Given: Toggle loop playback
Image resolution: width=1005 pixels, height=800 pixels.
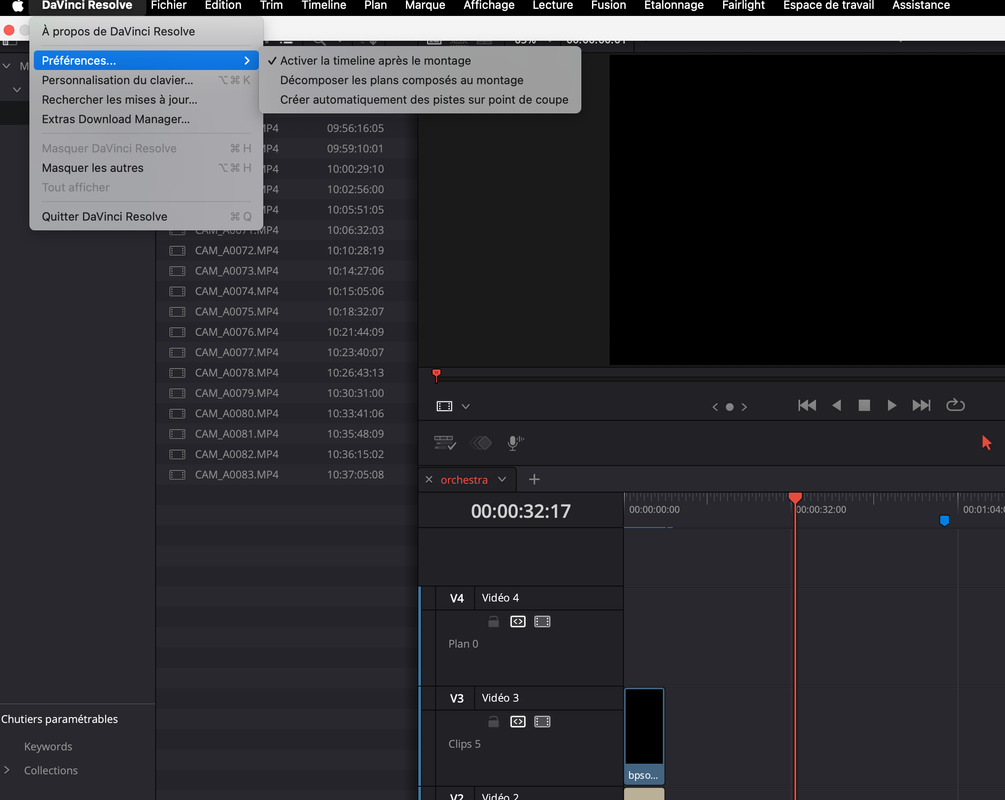Looking at the screenshot, I should click(955, 405).
